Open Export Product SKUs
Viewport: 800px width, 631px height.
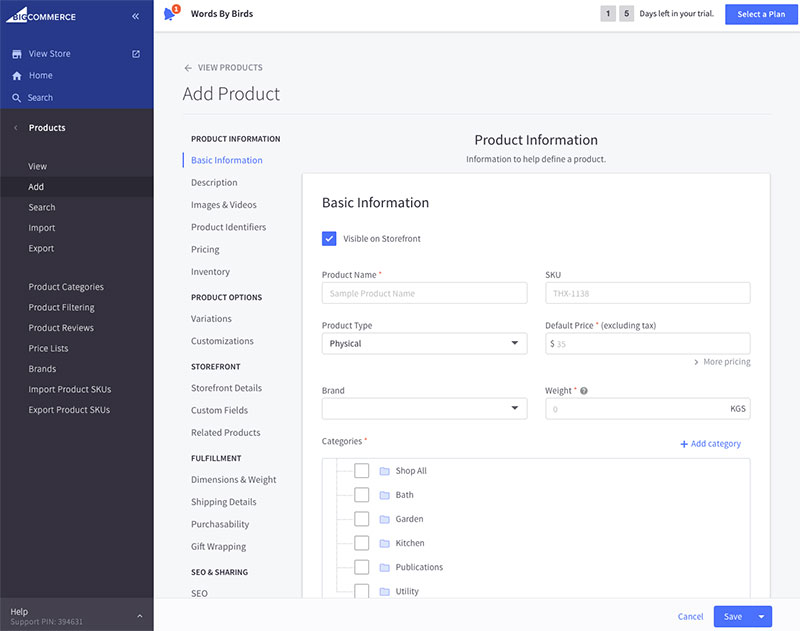coord(69,410)
